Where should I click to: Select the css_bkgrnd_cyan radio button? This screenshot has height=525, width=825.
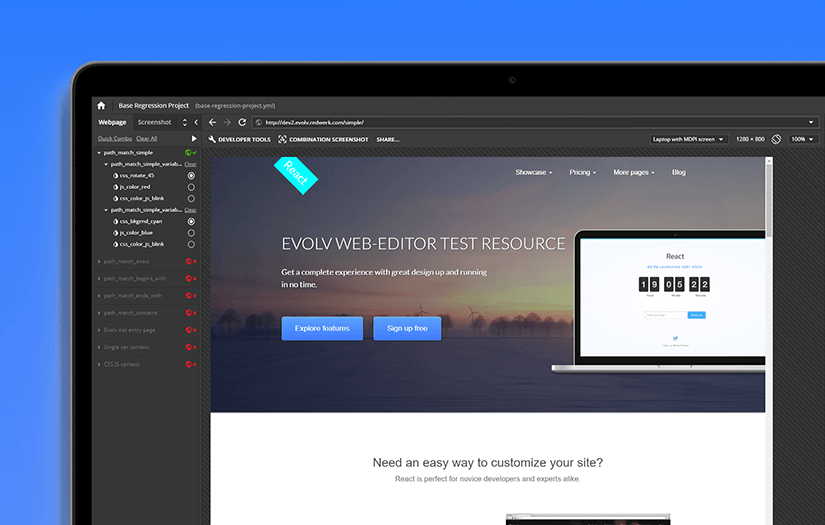click(x=191, y=221)
